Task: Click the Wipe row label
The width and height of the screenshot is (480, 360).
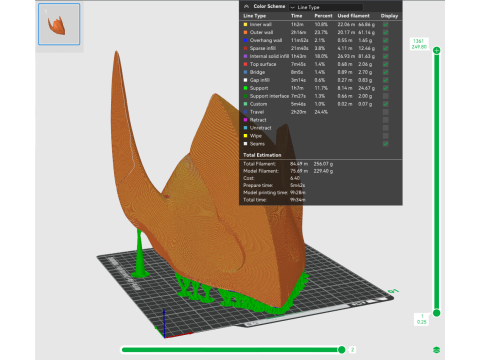Action: click(256, 136)
